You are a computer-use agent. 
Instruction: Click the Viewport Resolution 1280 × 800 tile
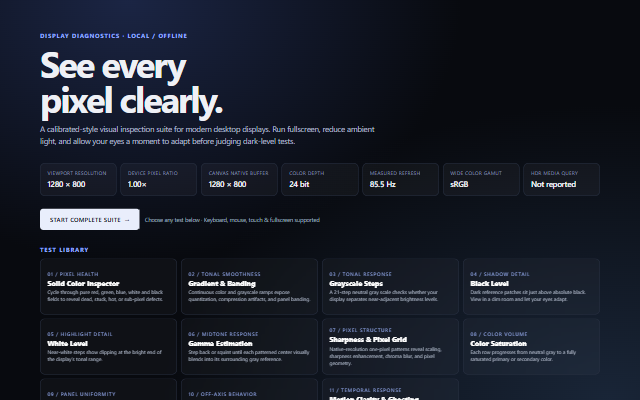pyautogui.click(x=78, y=180)
